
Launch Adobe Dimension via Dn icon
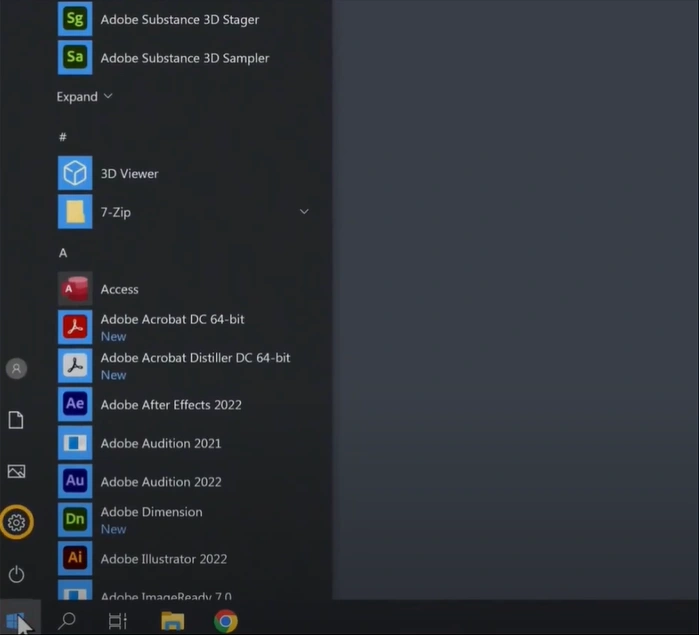point(75,520)
